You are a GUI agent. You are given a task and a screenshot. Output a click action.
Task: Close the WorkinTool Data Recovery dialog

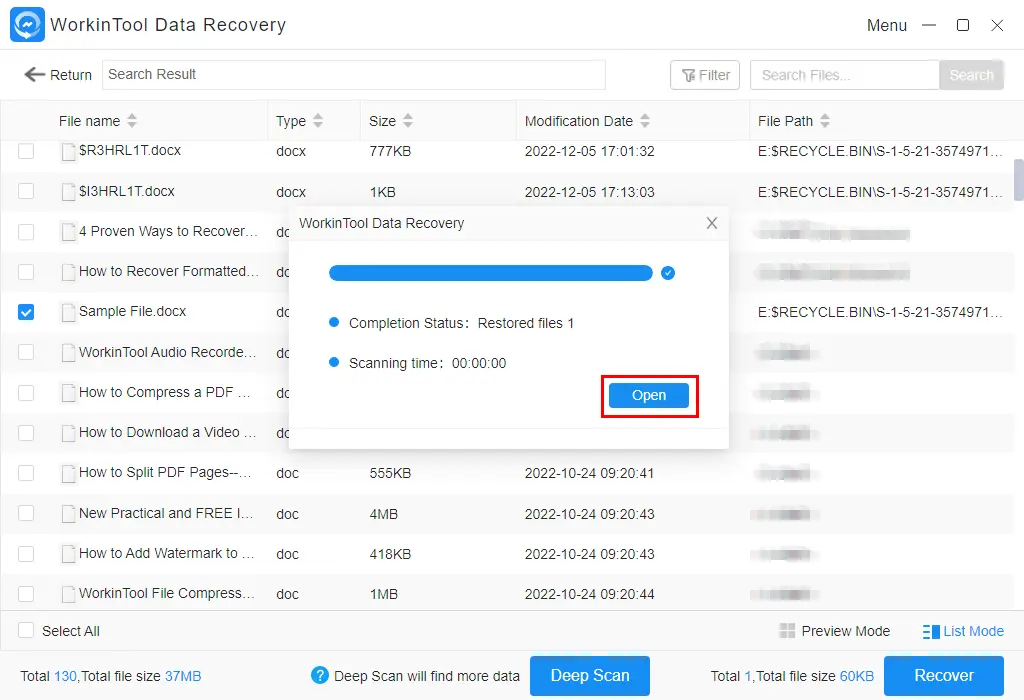[x=712, y=223]
